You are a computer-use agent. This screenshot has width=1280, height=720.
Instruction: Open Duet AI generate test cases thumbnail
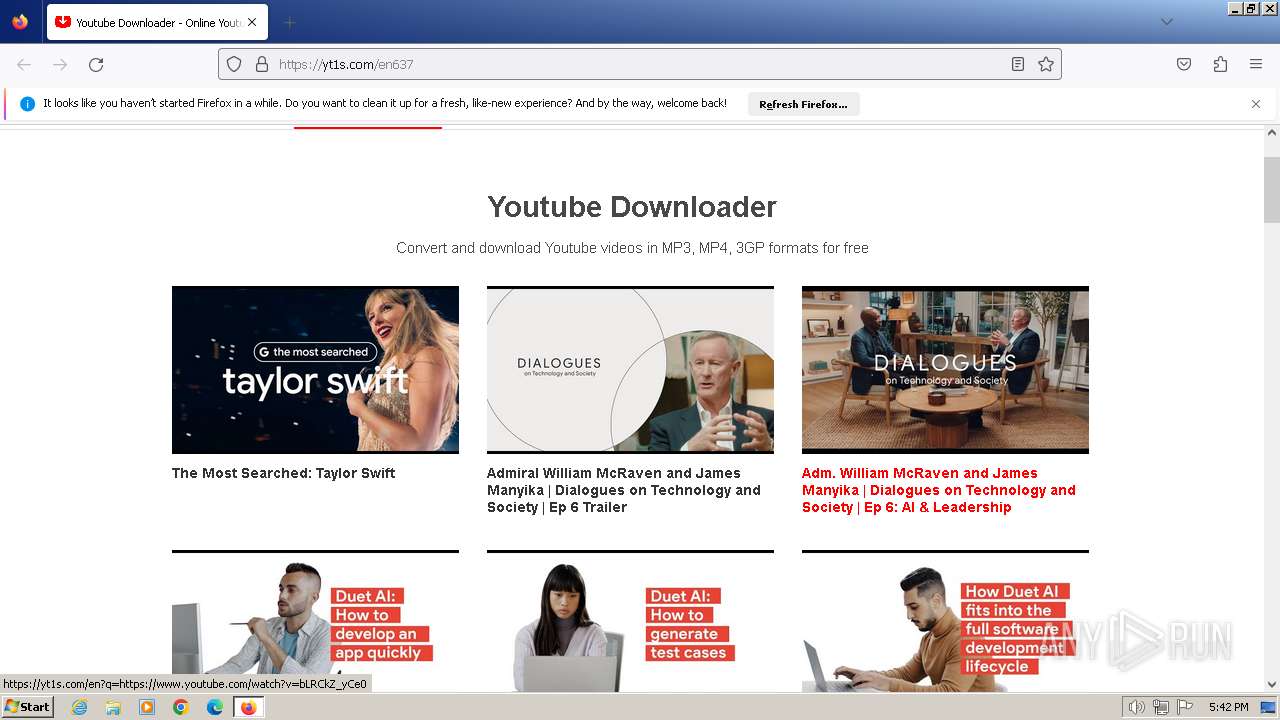tap(630, 621)
